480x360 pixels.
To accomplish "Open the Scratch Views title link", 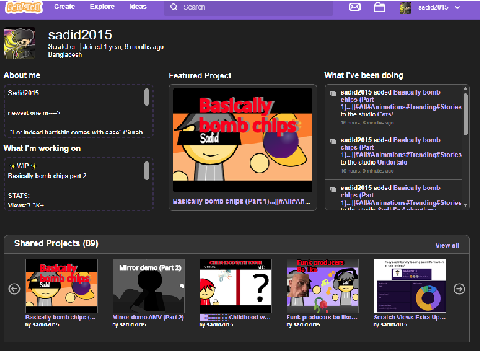I will 410,317.
